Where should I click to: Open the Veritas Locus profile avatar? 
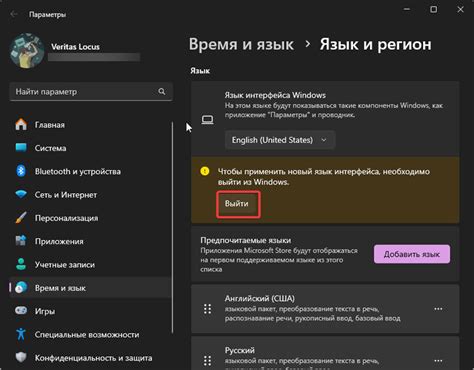tap(27, 50)
